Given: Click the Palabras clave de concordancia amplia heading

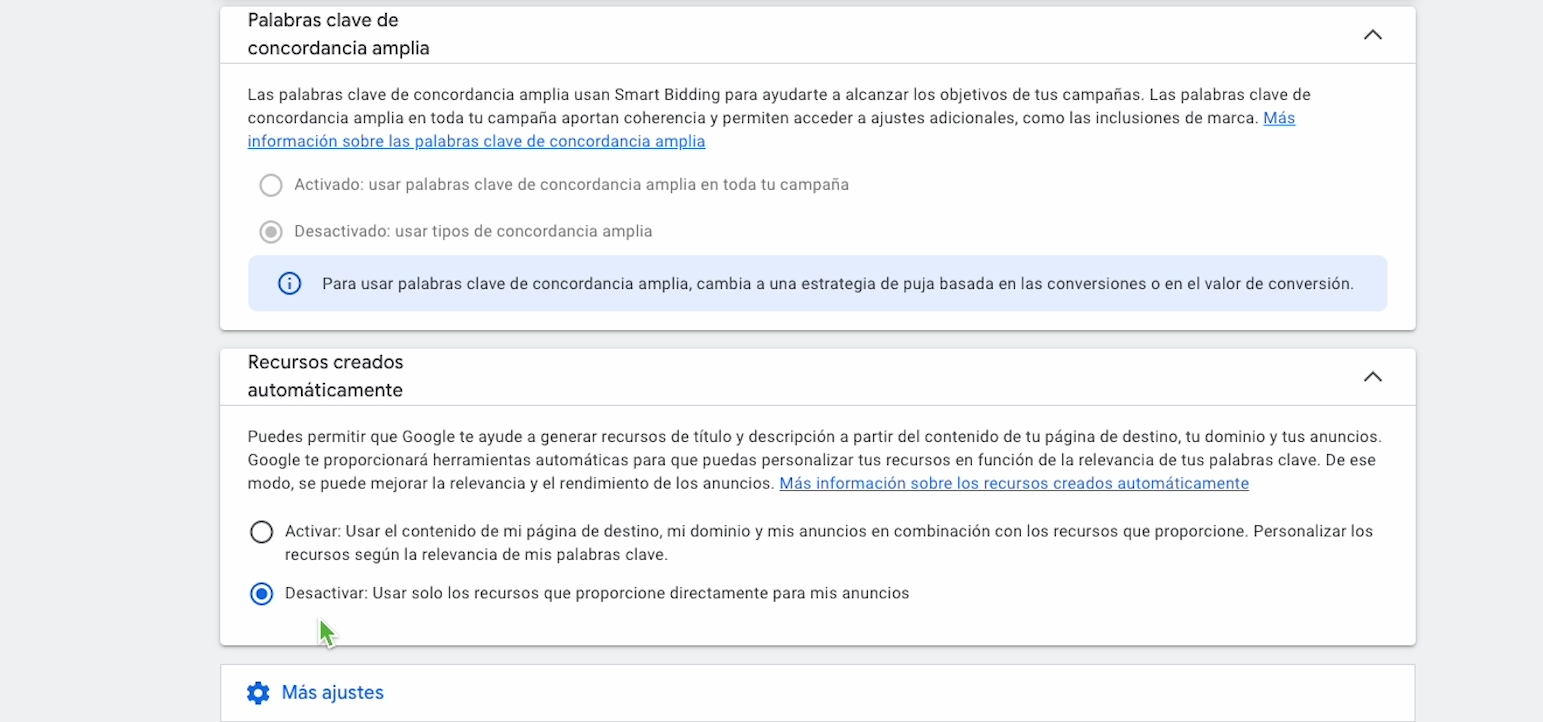Looking at the screenshot, I should coord(338,34).
